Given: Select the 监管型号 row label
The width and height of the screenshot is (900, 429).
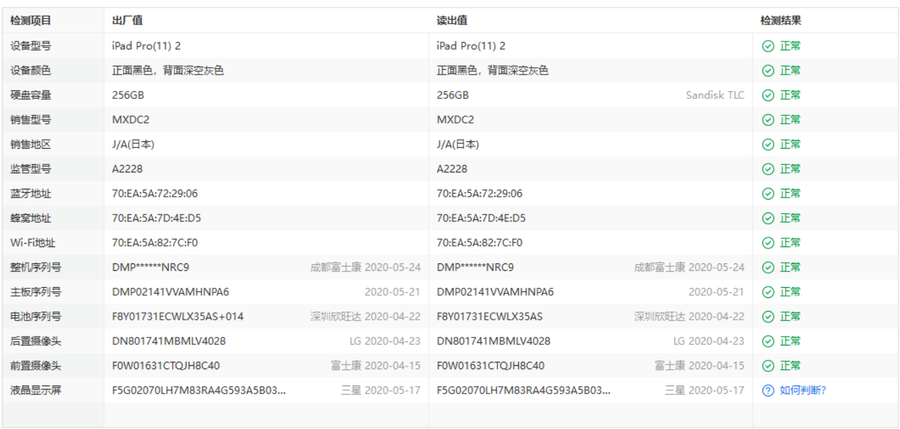Looking at the screenshot, I should (30, 169).
